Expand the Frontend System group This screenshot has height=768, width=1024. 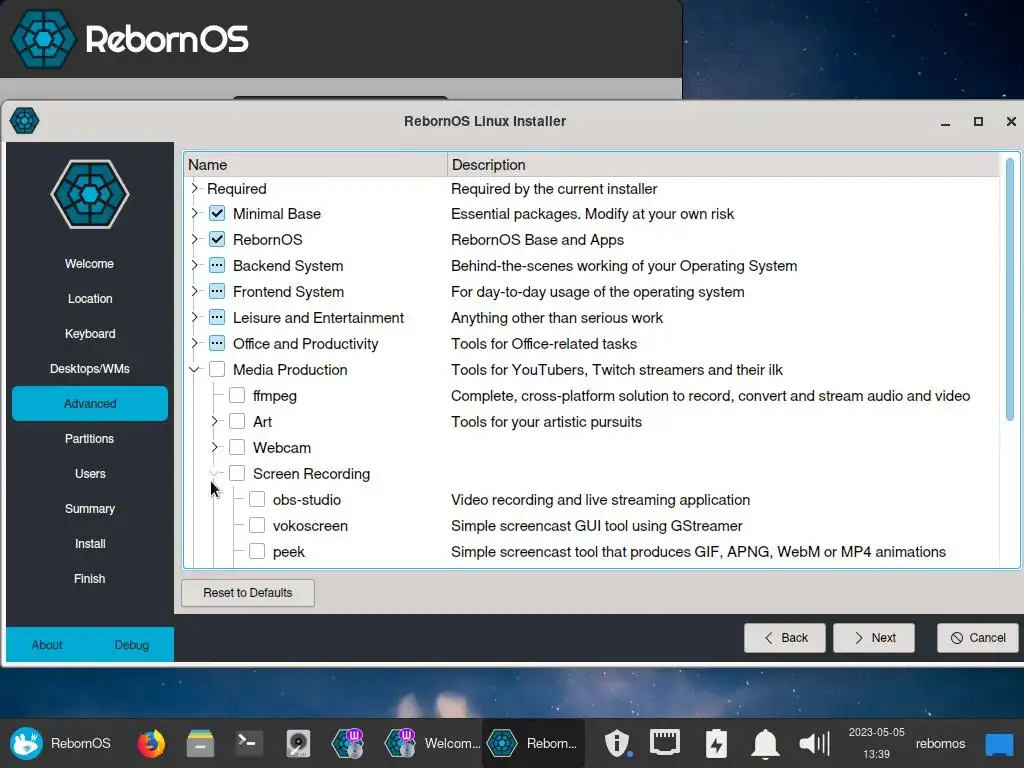point(194,292)
